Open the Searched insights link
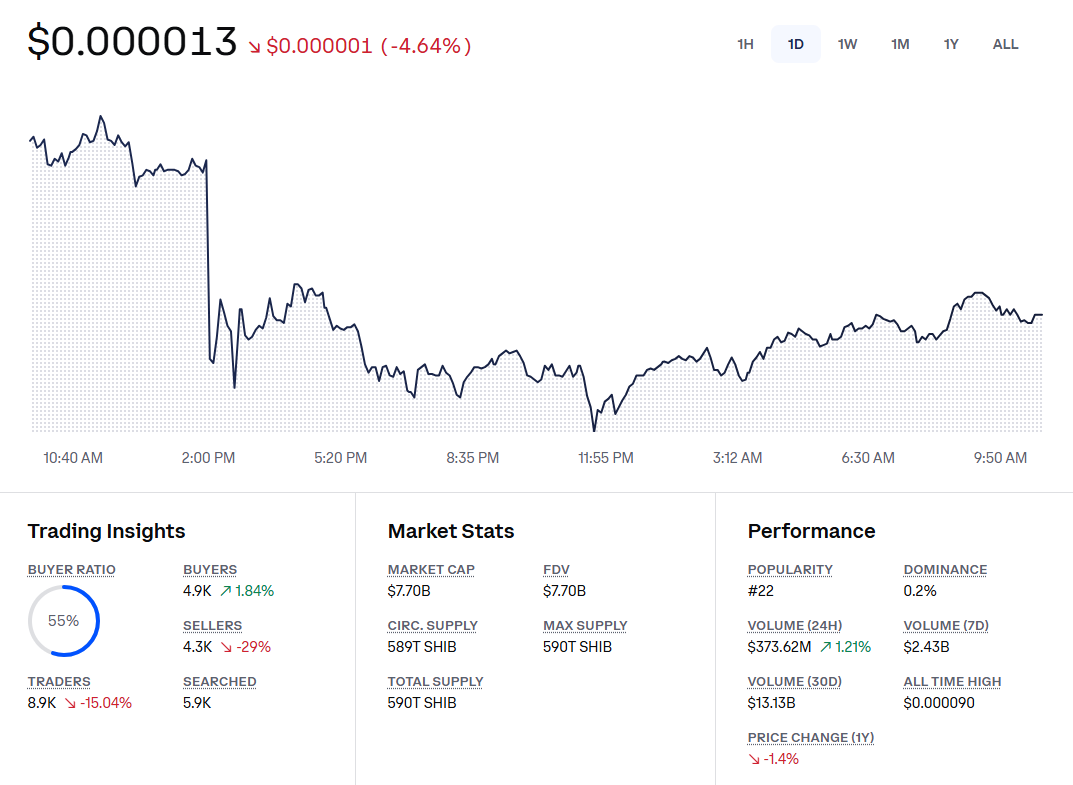The height and width of the screenshot is (785, 1073). click(x=219, y=681)
